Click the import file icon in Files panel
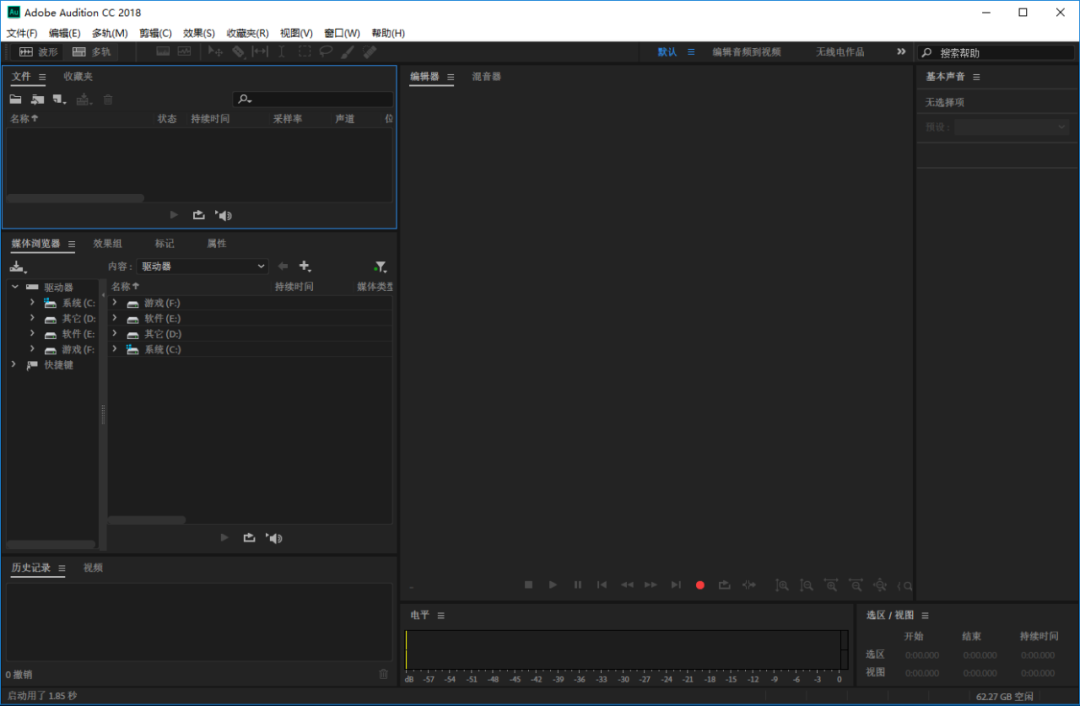1080x706 pixels. 37,100
